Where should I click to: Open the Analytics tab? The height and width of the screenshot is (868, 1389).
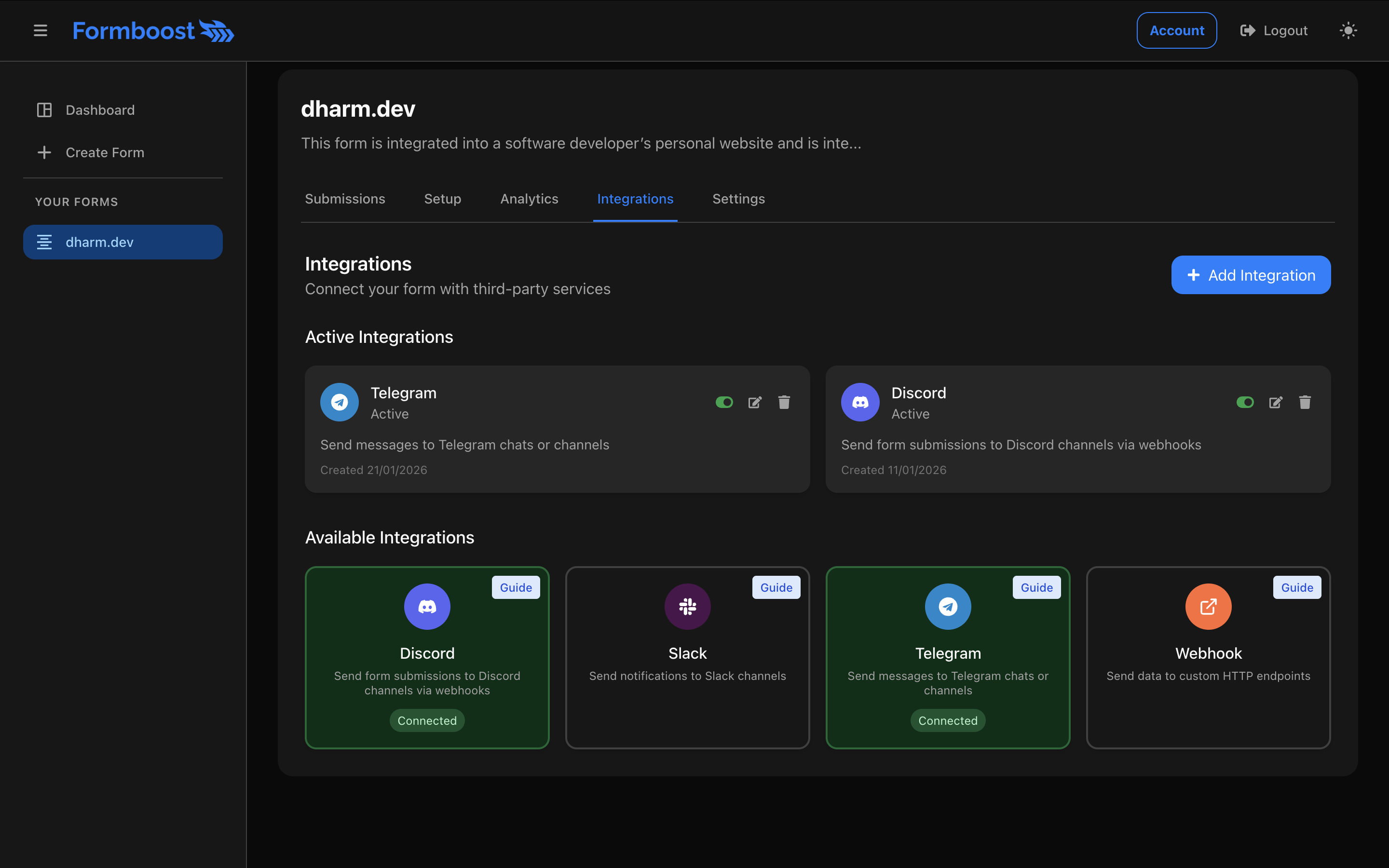(x=529, y=199)
